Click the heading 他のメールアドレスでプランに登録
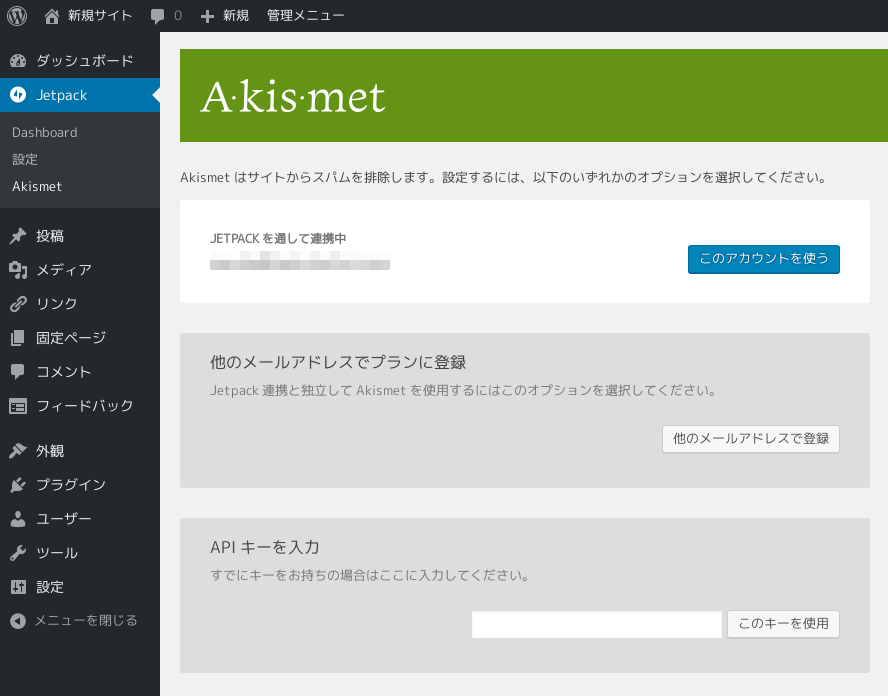 pyautogui.click(x=338, y=362)
